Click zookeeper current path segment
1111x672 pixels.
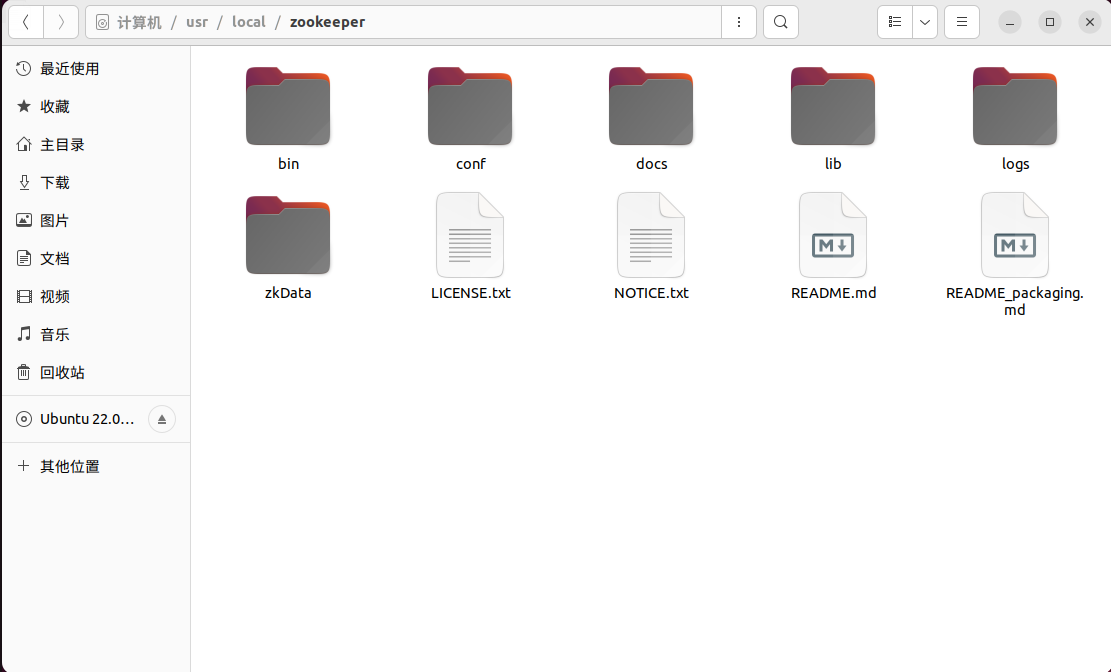[327, 22]
